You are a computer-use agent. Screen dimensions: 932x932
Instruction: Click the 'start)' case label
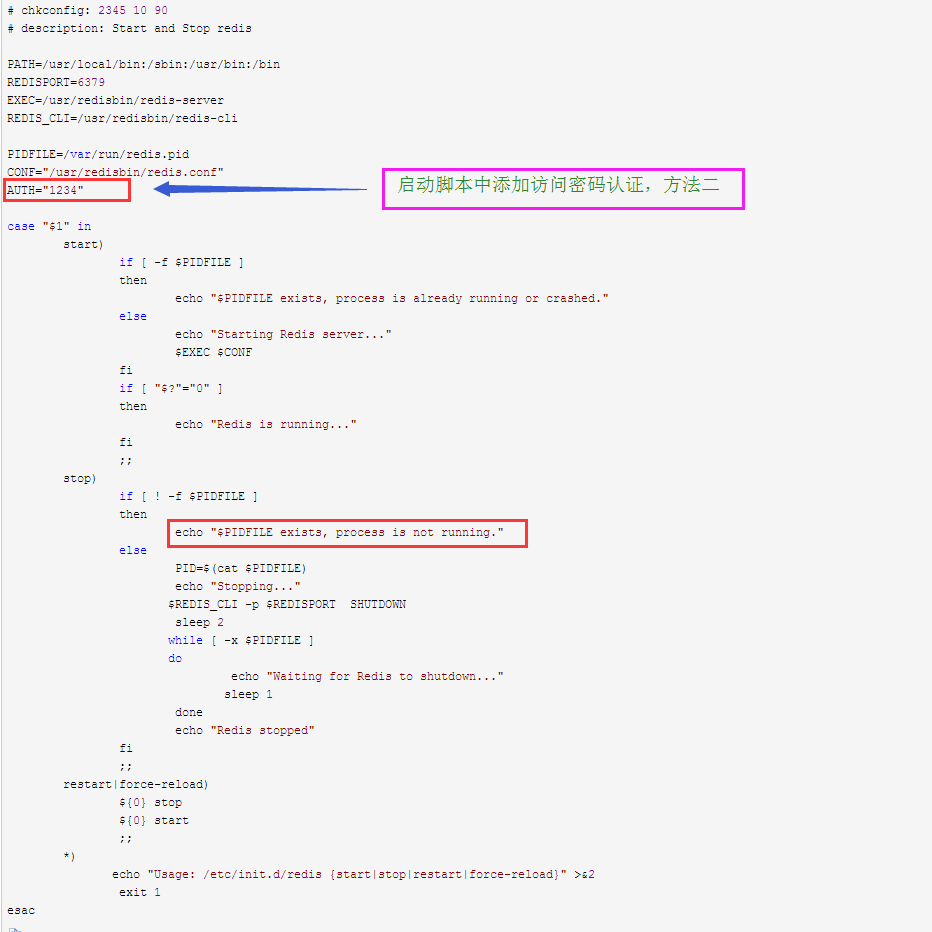(x=83, y=244)
